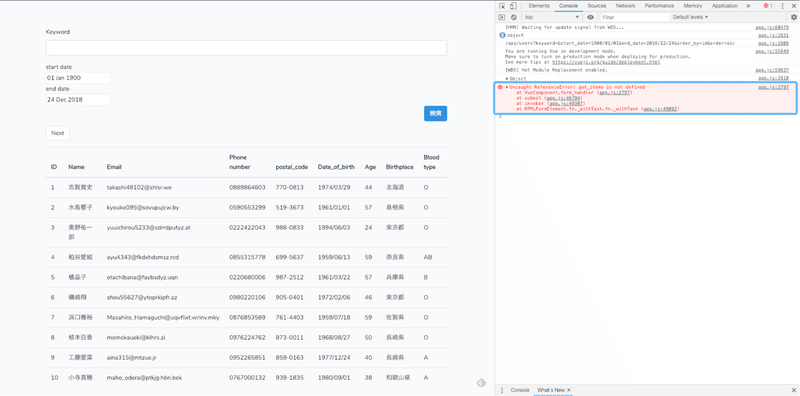Viewport: 800px width, 396px height.
Task: Click postal code 761-4403
Action: 289,317
